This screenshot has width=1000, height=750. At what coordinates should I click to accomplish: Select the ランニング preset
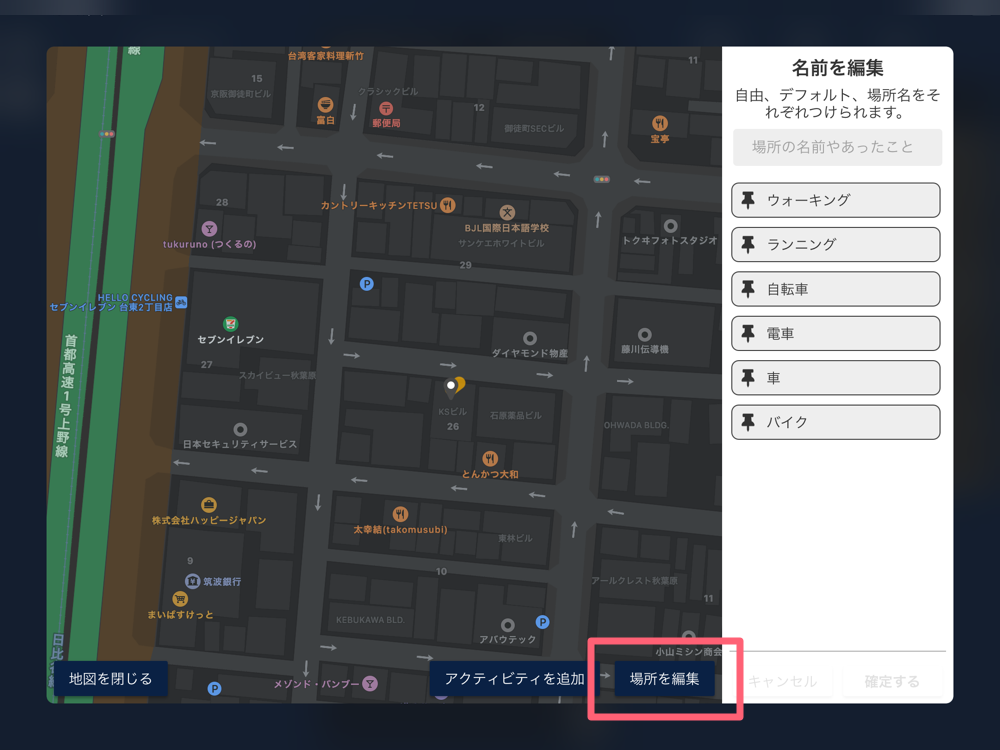[835, 244]
